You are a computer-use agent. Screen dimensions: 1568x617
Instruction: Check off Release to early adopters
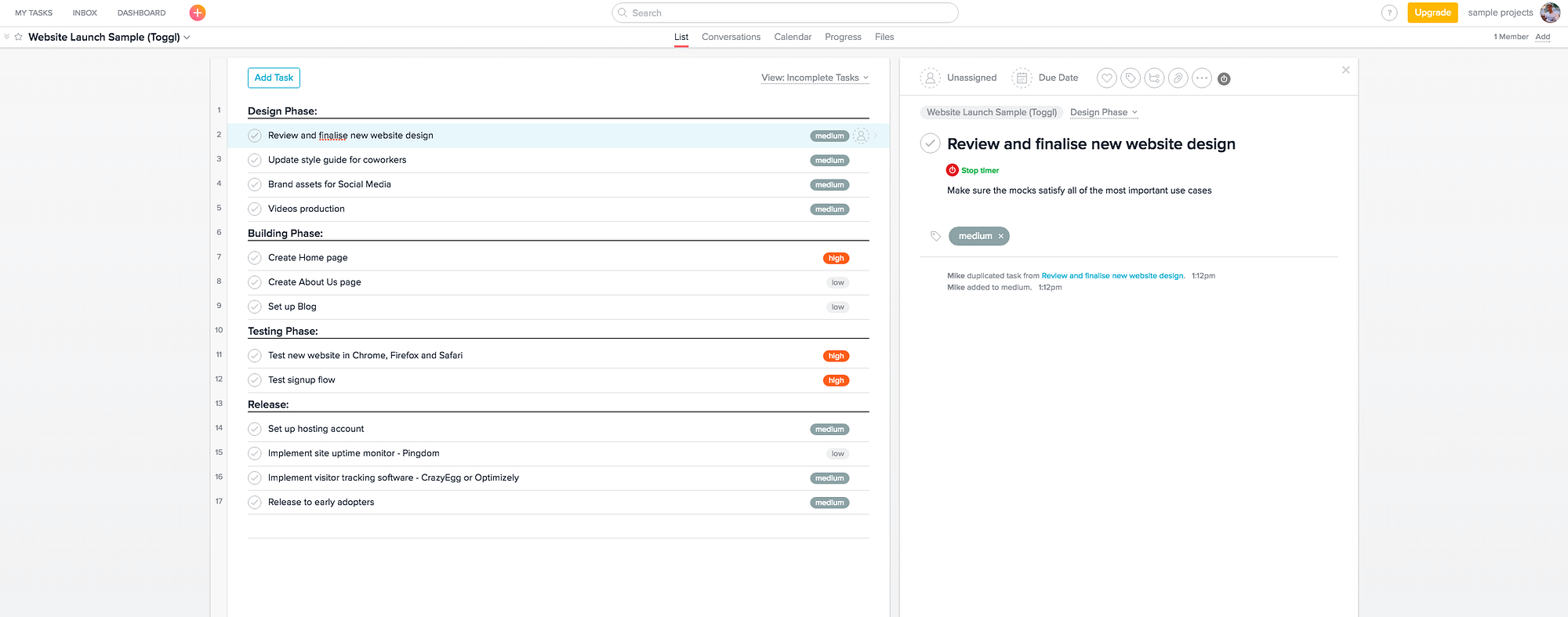click(x=255, y=503)
